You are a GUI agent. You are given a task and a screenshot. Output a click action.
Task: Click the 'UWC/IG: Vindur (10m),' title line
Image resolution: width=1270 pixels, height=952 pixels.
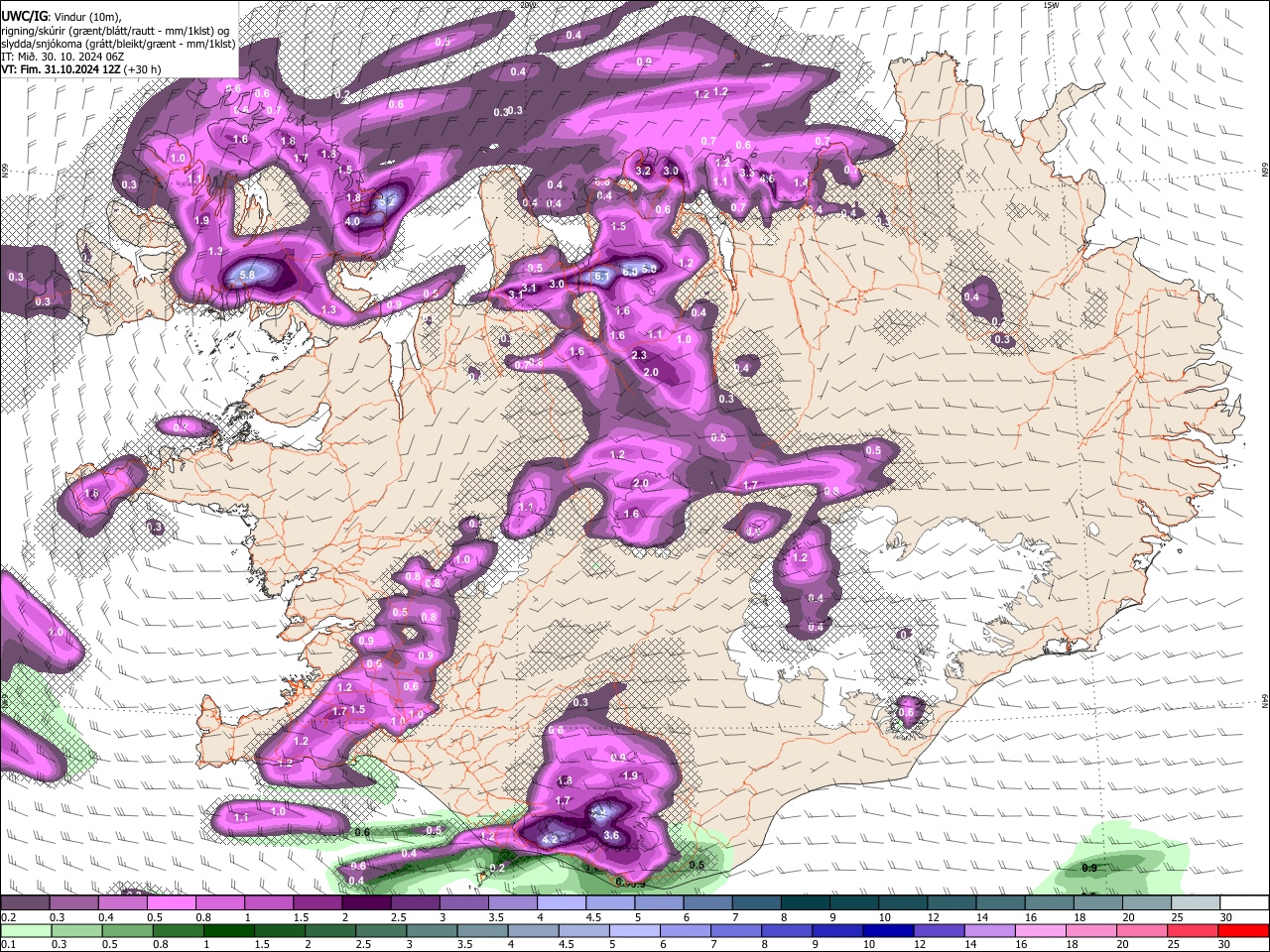pyautogui.click(x=62, y=17)
